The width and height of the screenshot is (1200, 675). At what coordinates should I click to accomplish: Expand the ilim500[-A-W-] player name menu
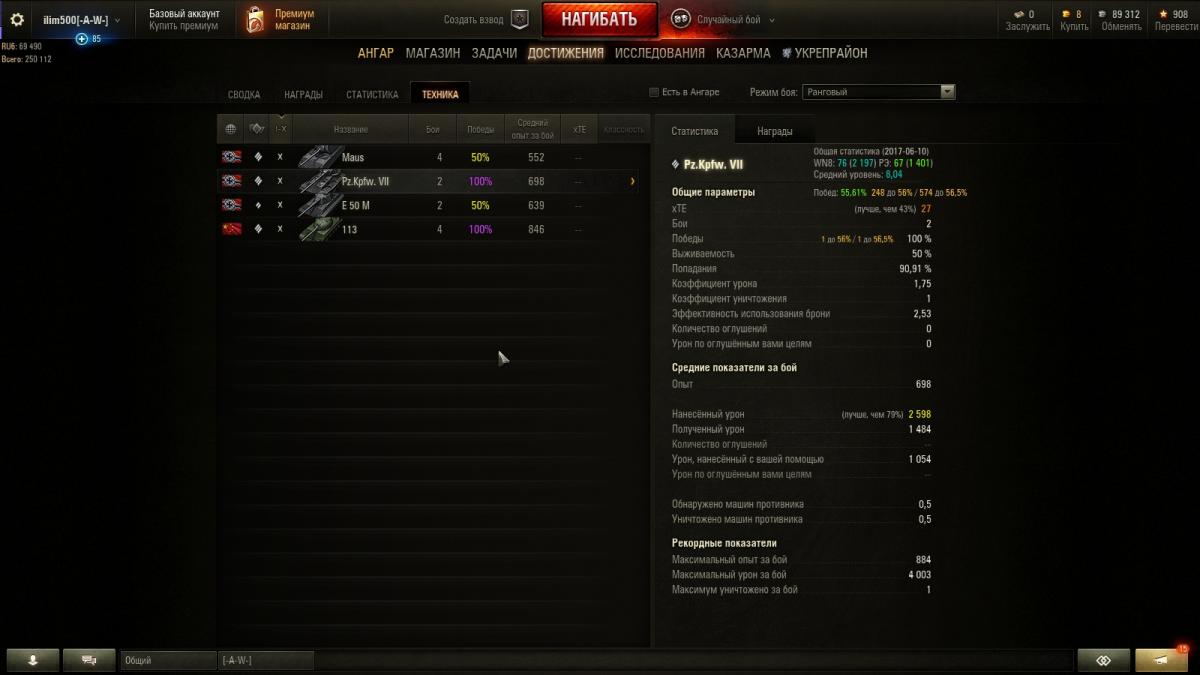point(81,19)
